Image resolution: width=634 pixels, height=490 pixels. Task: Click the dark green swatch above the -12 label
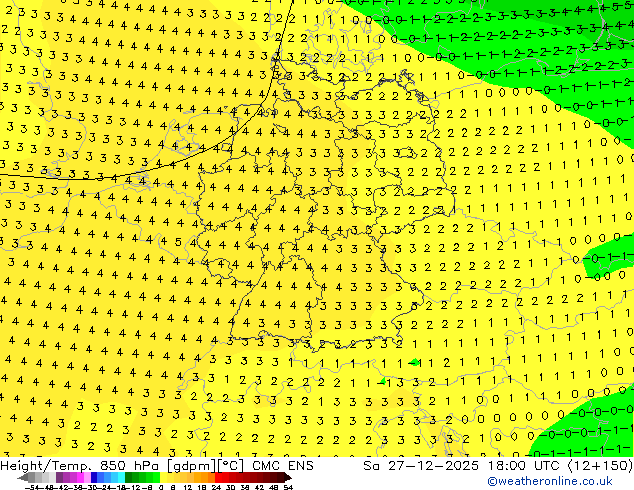point(128,477)
